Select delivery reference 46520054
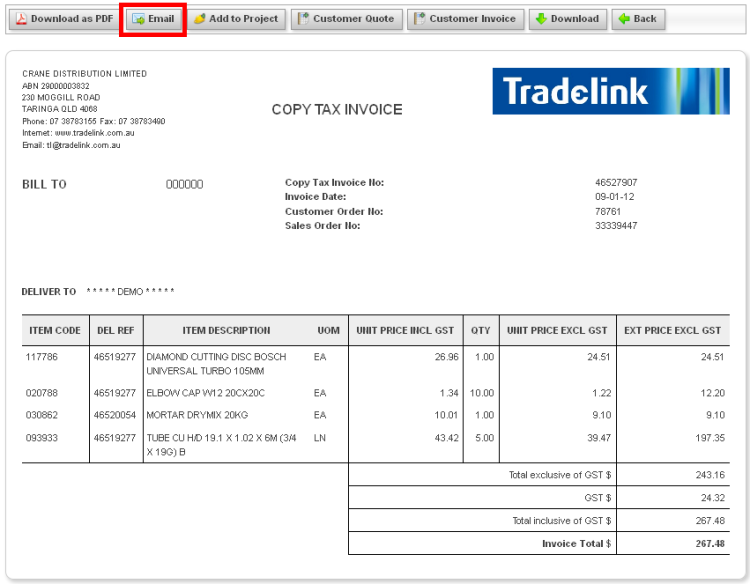 tap(115, 415)
